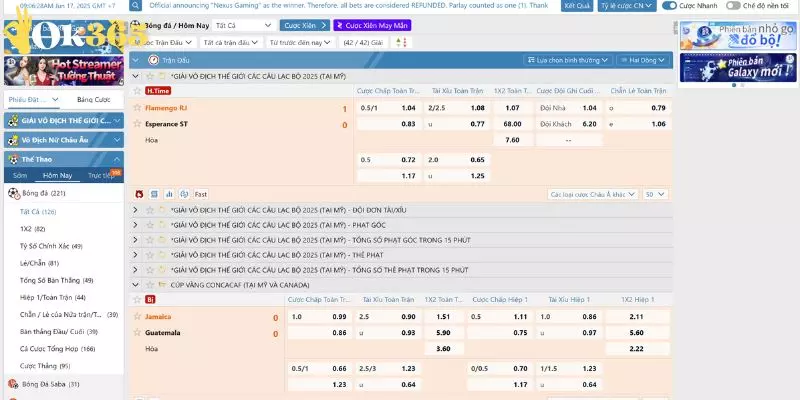Click the Bóng Đá Saba sport icon
800x400 pixels.
tap(12, 384)
